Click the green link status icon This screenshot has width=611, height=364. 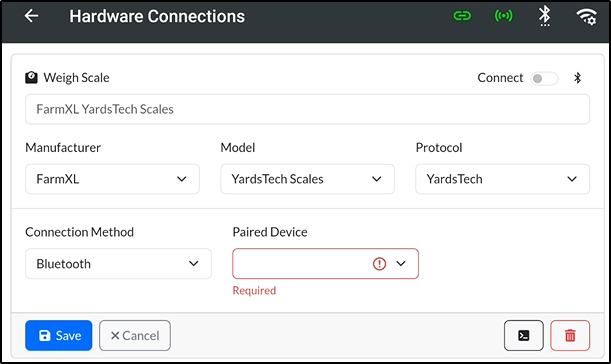click(462, 16)
